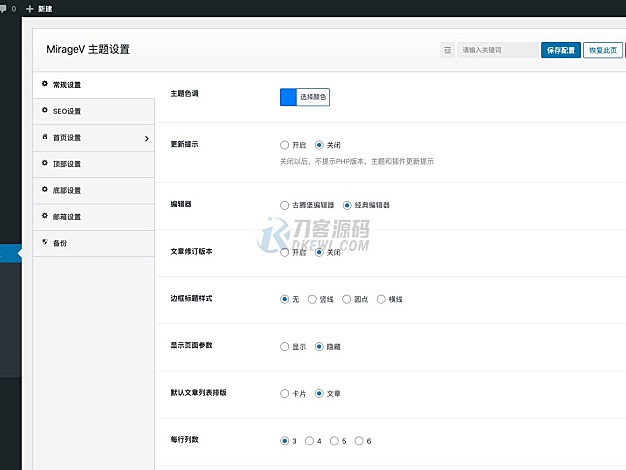
Task: Click the blue theme color swatch
Action: coord(288,97)
